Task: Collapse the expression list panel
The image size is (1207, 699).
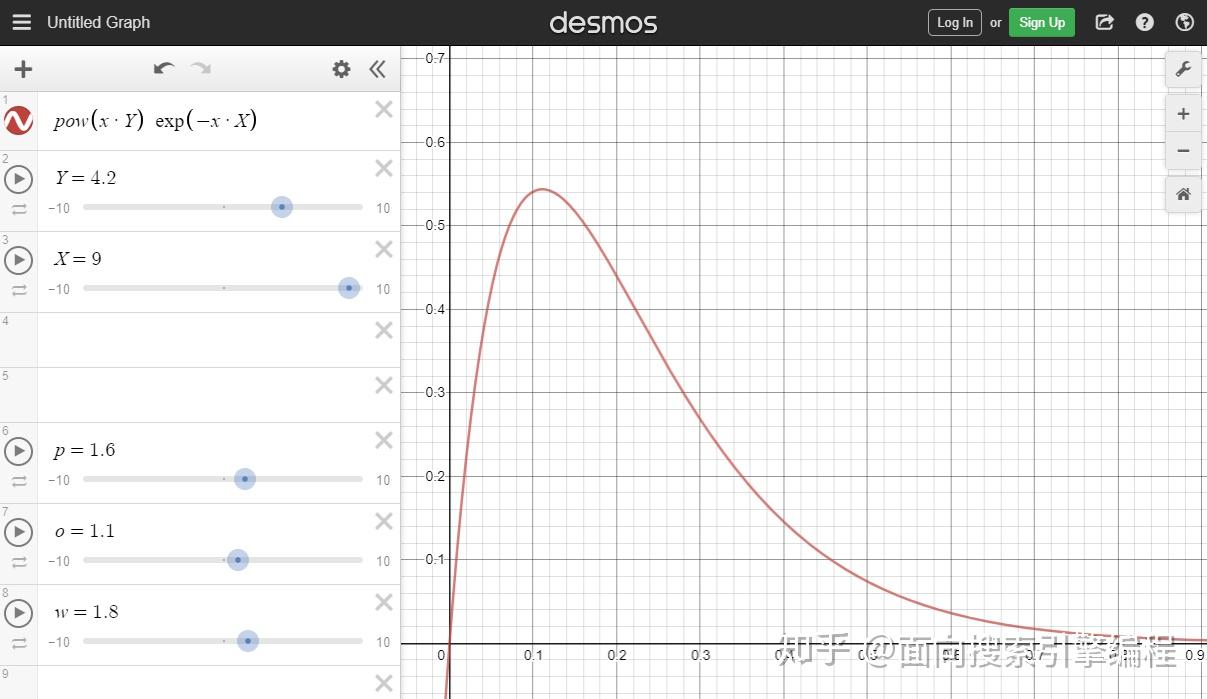Action: (377, 69)
